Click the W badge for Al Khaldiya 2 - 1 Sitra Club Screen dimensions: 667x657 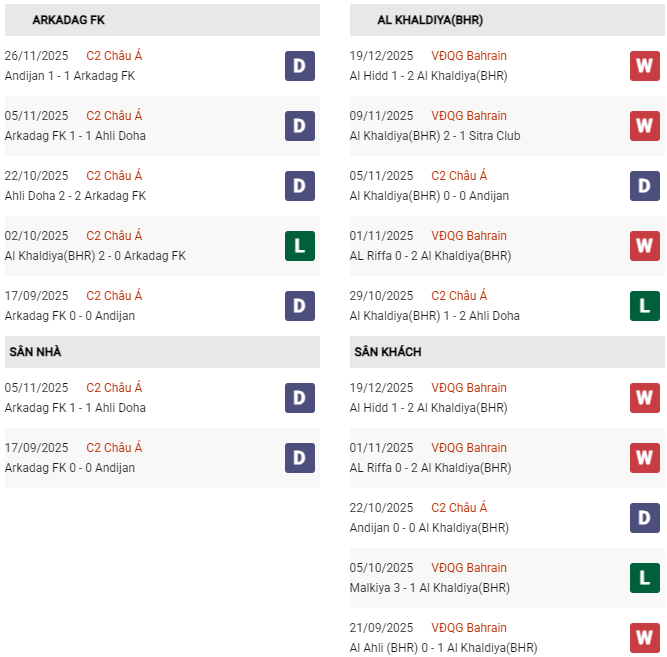click(644, 126)
